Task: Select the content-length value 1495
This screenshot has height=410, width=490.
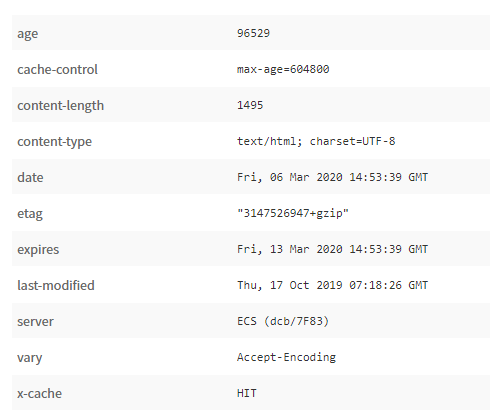Action: [250, 105]
